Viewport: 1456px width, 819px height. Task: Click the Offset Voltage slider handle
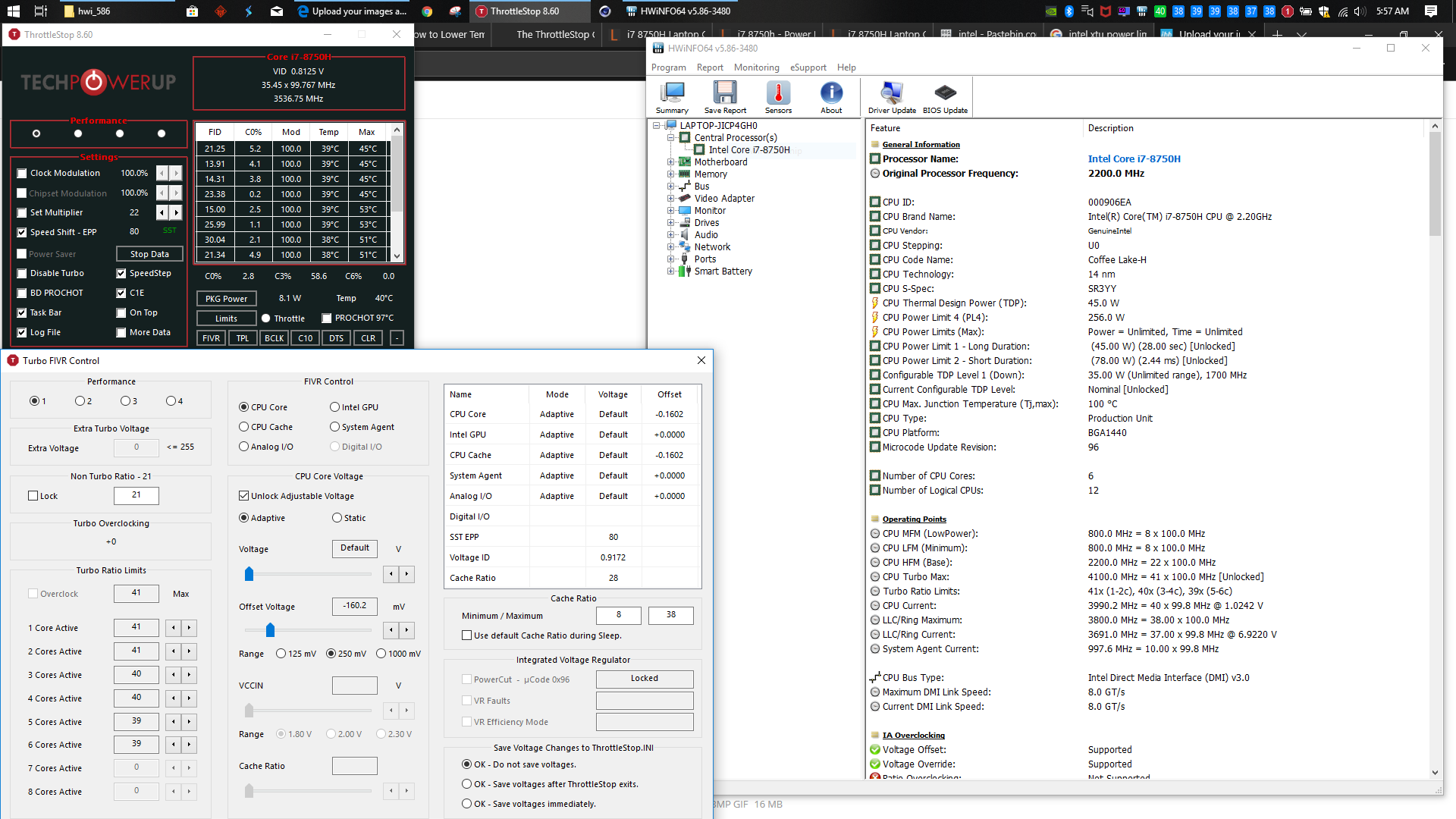270,629
